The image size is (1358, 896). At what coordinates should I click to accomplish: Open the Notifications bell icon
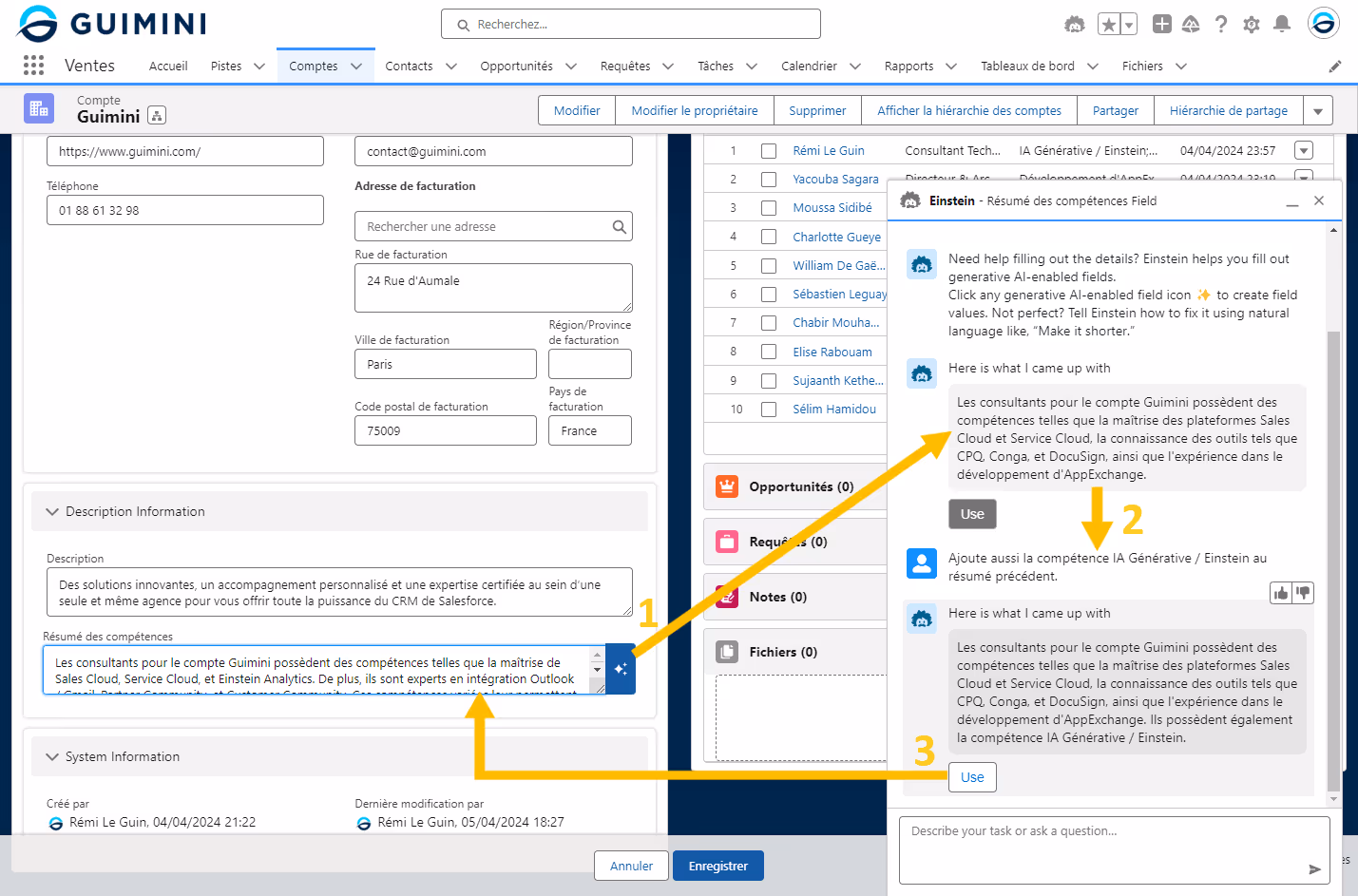pyautogui.click(x=1282, y=24)
